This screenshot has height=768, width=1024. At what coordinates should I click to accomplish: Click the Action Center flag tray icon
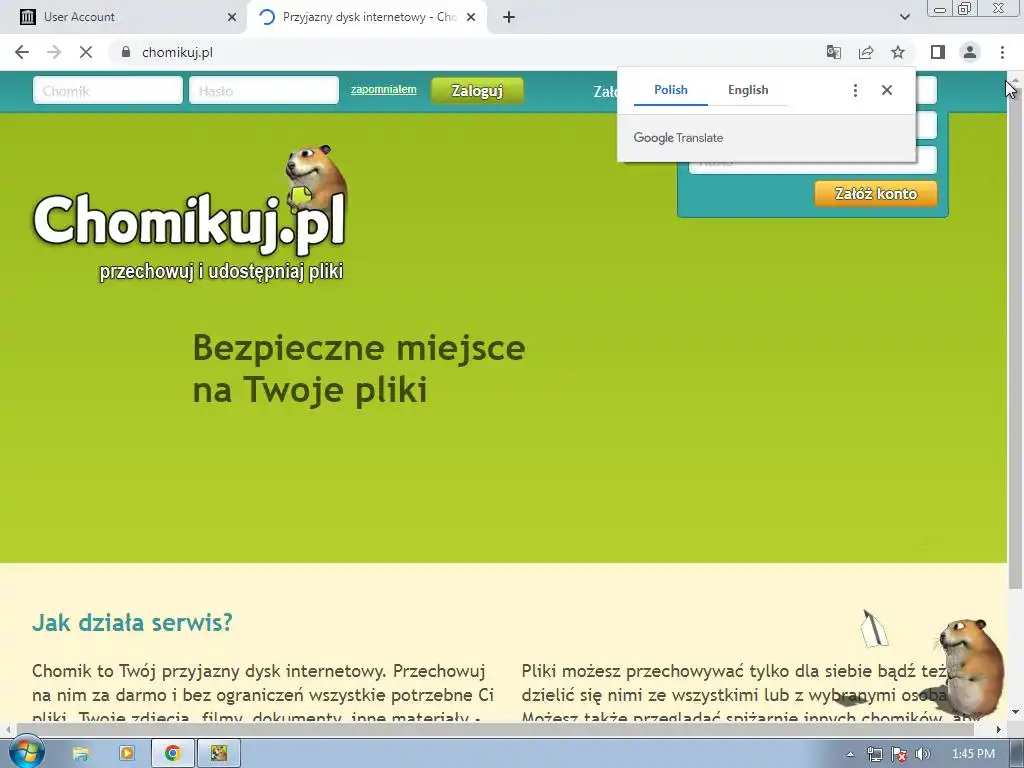899,754
